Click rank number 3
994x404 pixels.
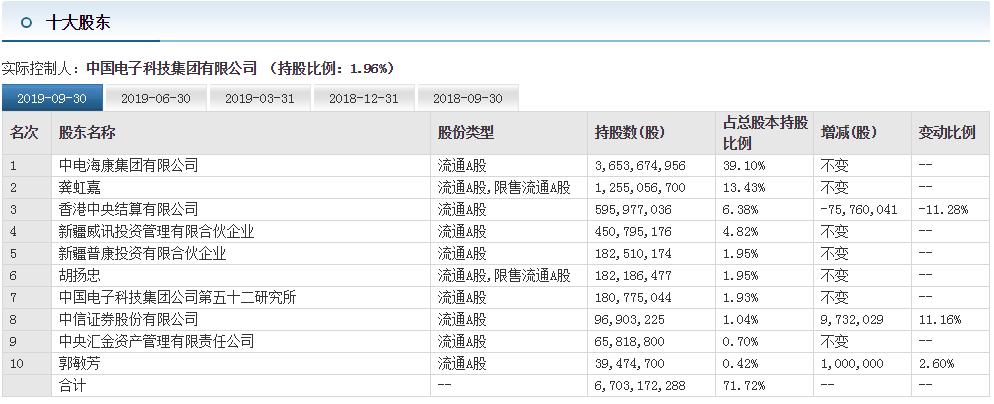[13, 210]
